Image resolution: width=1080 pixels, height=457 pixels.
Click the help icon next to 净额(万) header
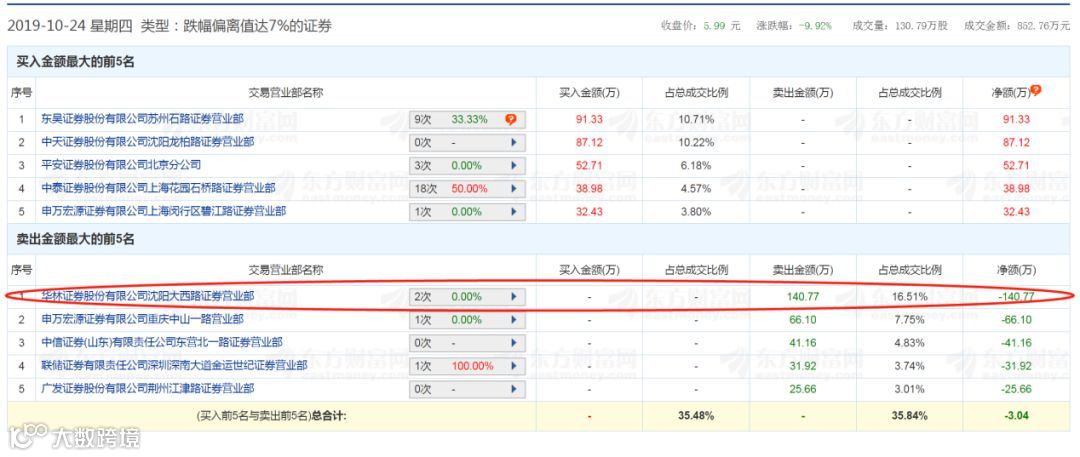pyautogui.click(x=1035, y=91)
